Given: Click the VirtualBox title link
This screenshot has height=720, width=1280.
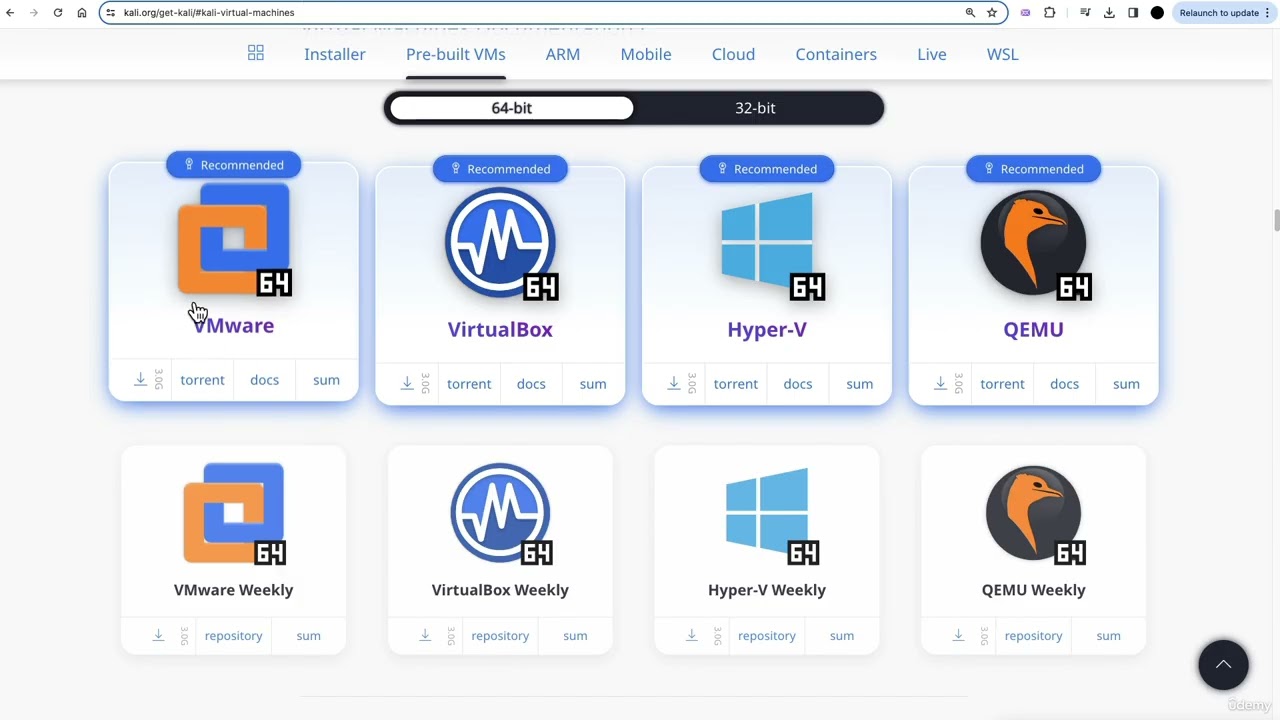Looking at the screenshot, I should coord(500,329).
